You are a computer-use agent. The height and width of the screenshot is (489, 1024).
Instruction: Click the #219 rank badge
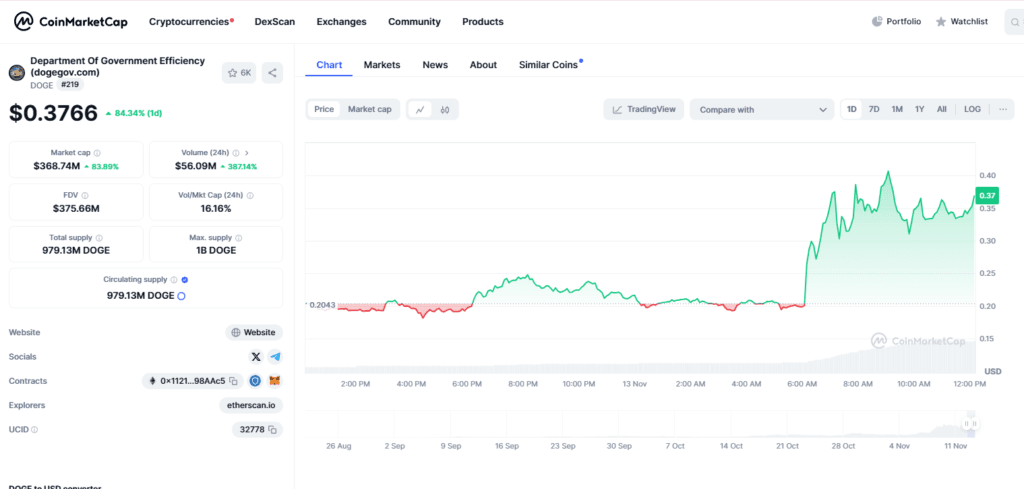[x=71, y=85]
